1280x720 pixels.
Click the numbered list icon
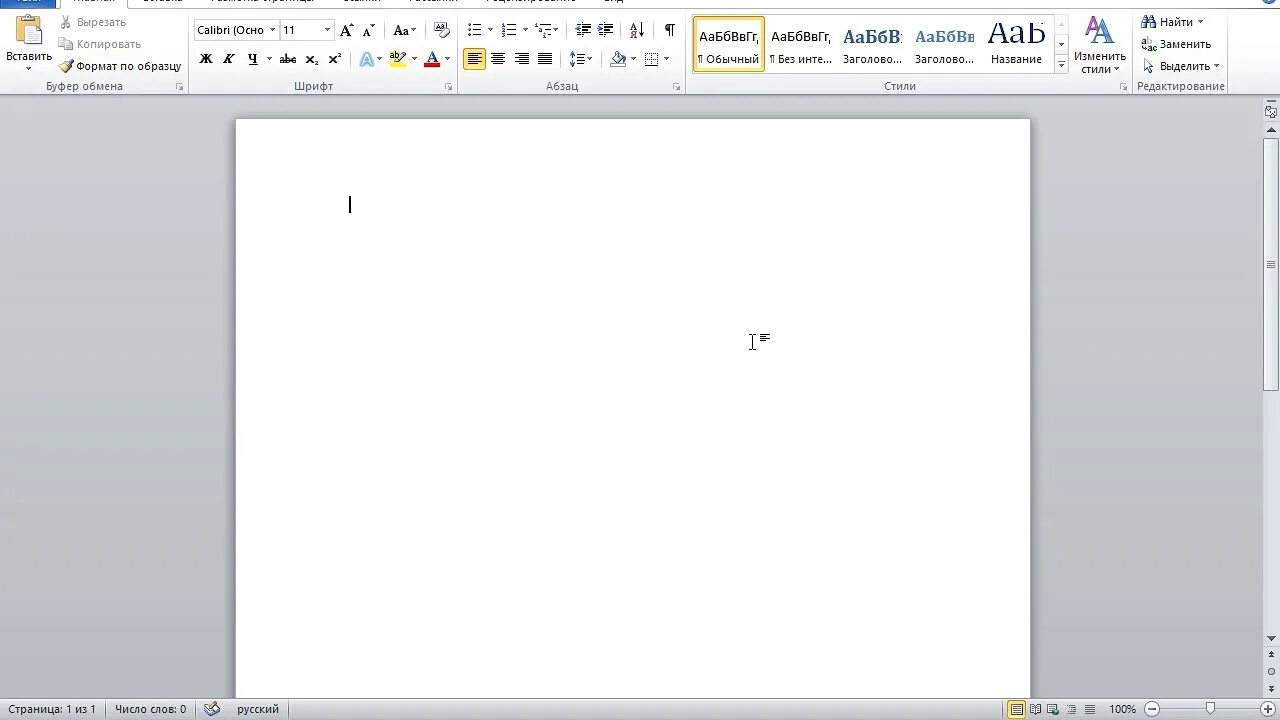[509, 30]
